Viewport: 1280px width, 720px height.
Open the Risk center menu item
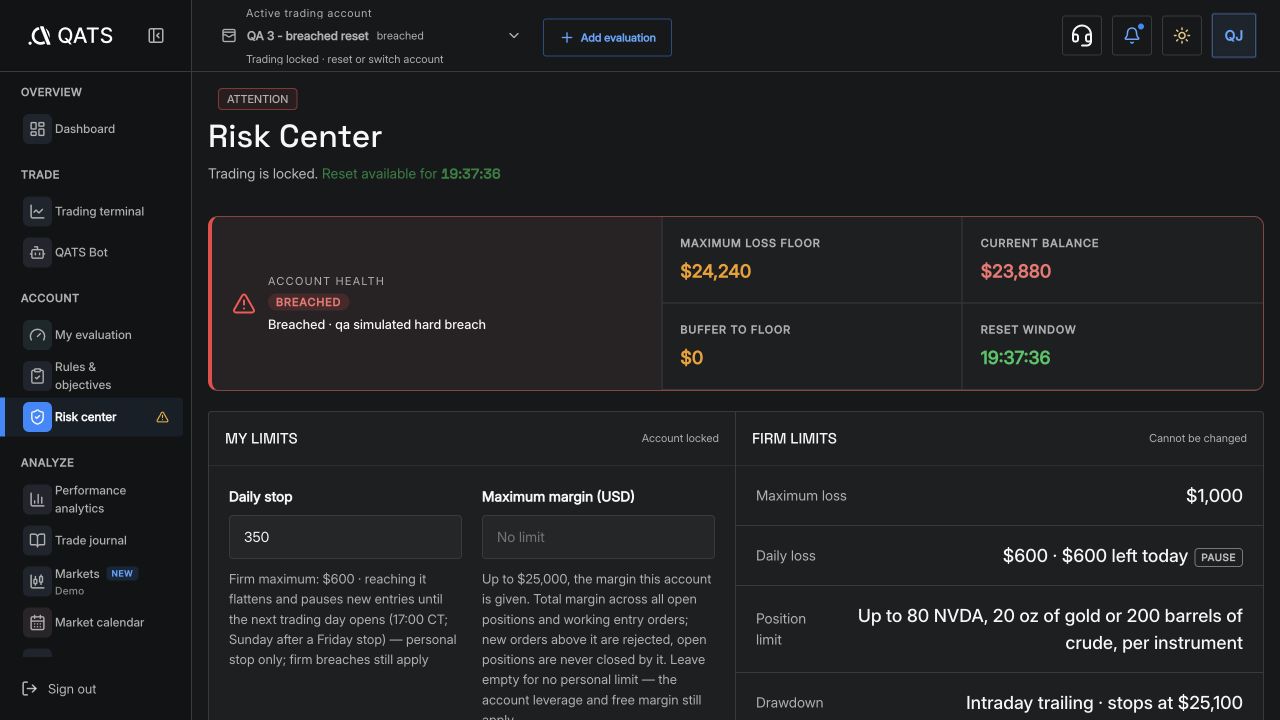[x=94, y=417]
